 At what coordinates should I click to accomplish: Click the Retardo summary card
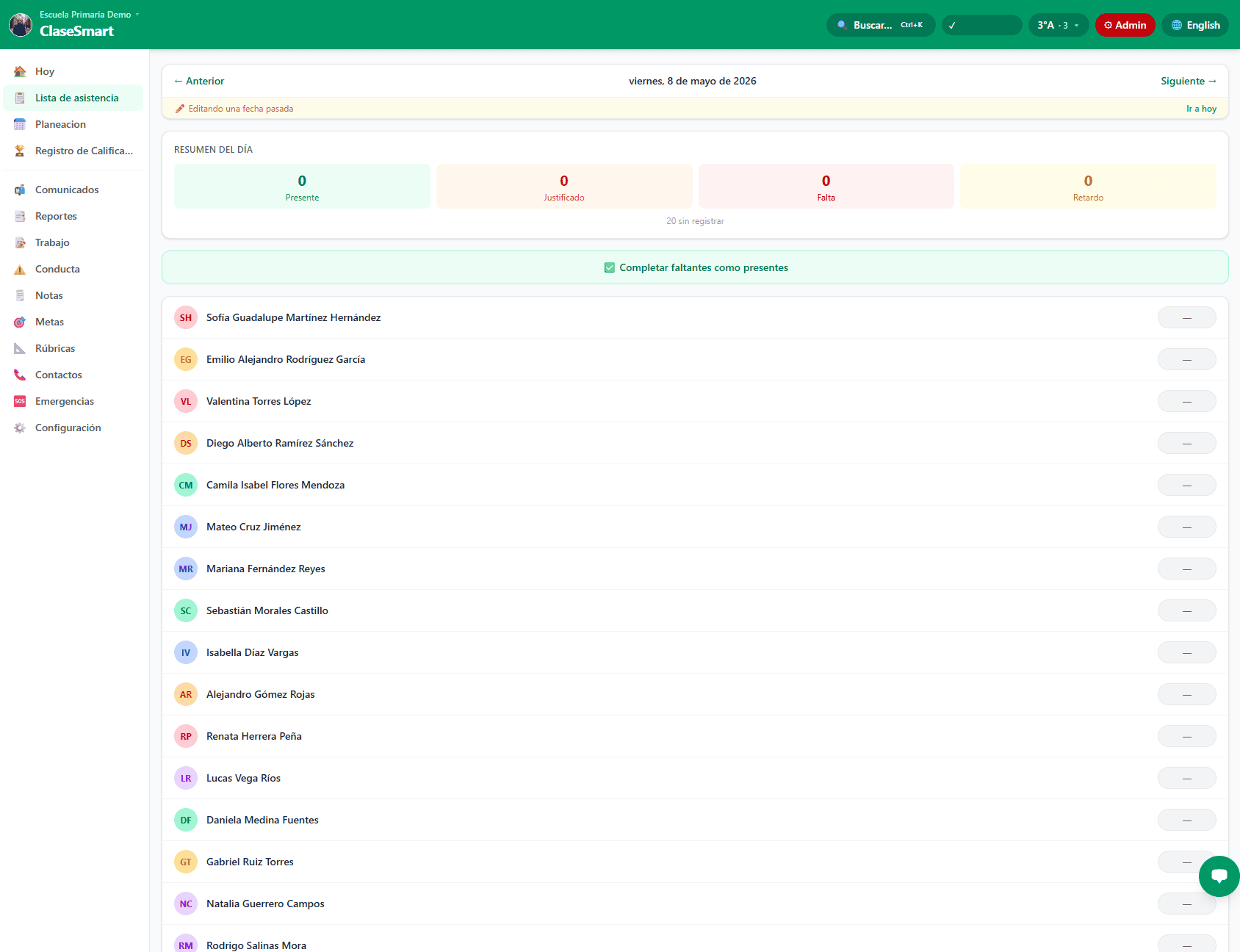[x=1088, y=187]
